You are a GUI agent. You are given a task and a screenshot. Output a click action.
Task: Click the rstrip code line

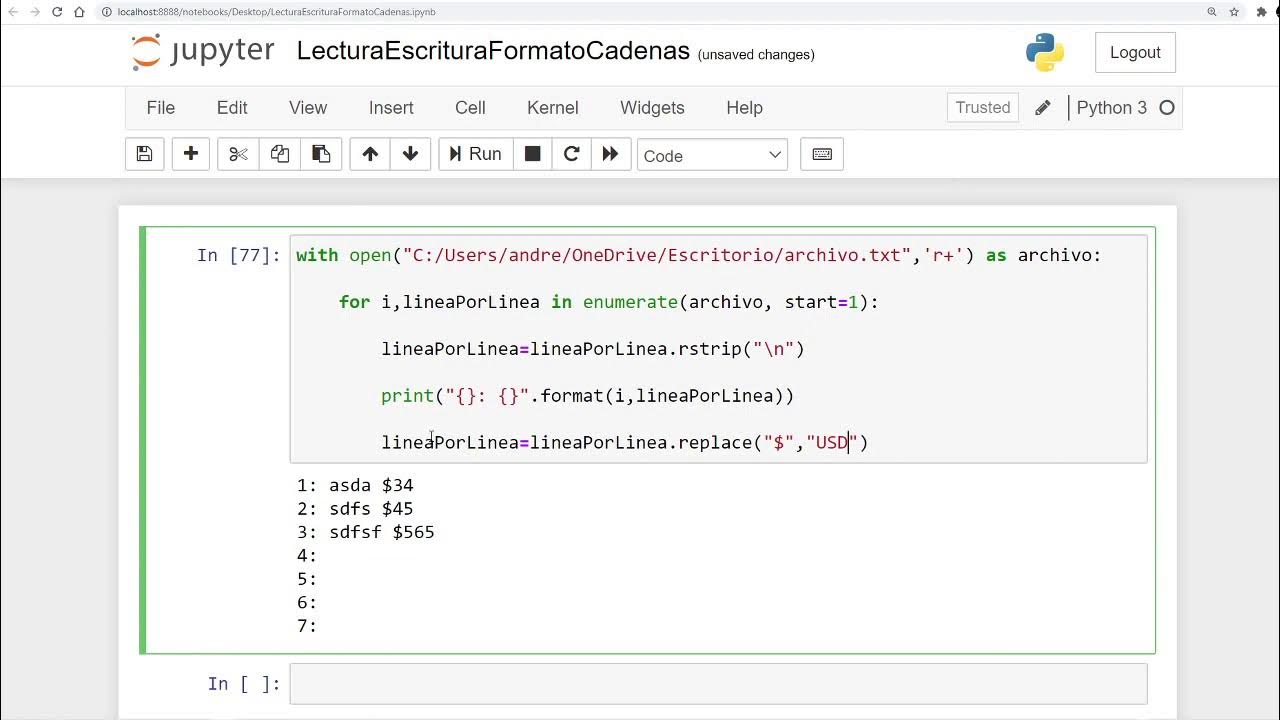(x=592, y=349)
